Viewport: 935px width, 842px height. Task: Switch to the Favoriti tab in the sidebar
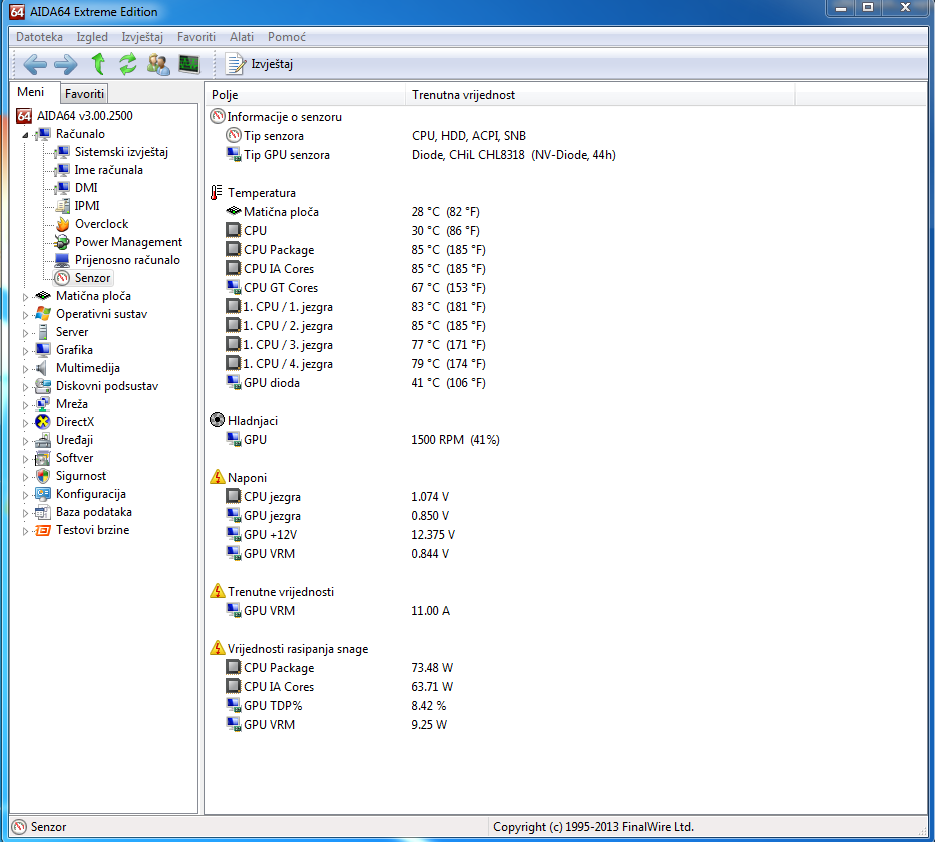point(84,94)
